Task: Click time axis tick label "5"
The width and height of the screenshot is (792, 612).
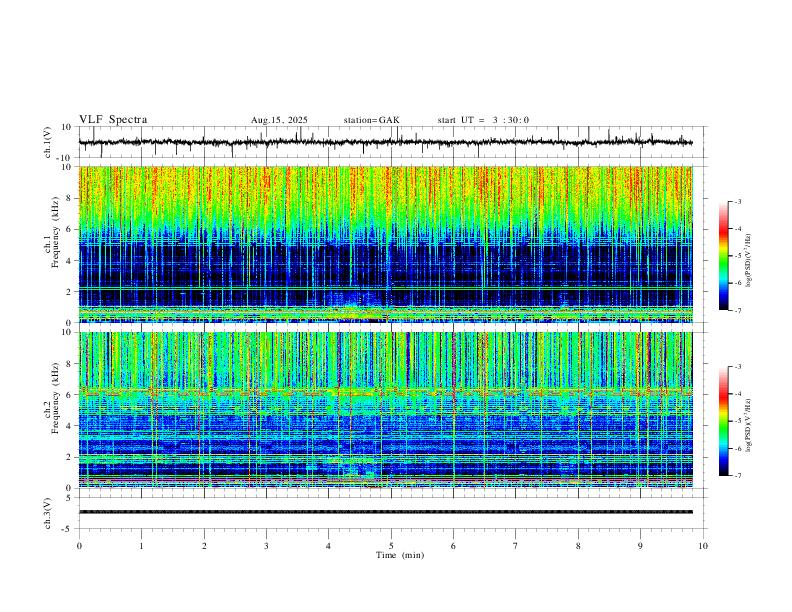Action: coord(391,546)
